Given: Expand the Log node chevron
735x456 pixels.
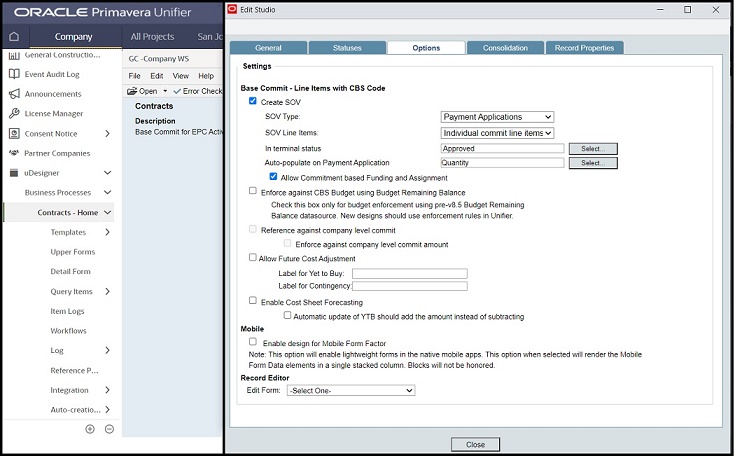Looking at the screenshot, I should click(x=107, y=350).
